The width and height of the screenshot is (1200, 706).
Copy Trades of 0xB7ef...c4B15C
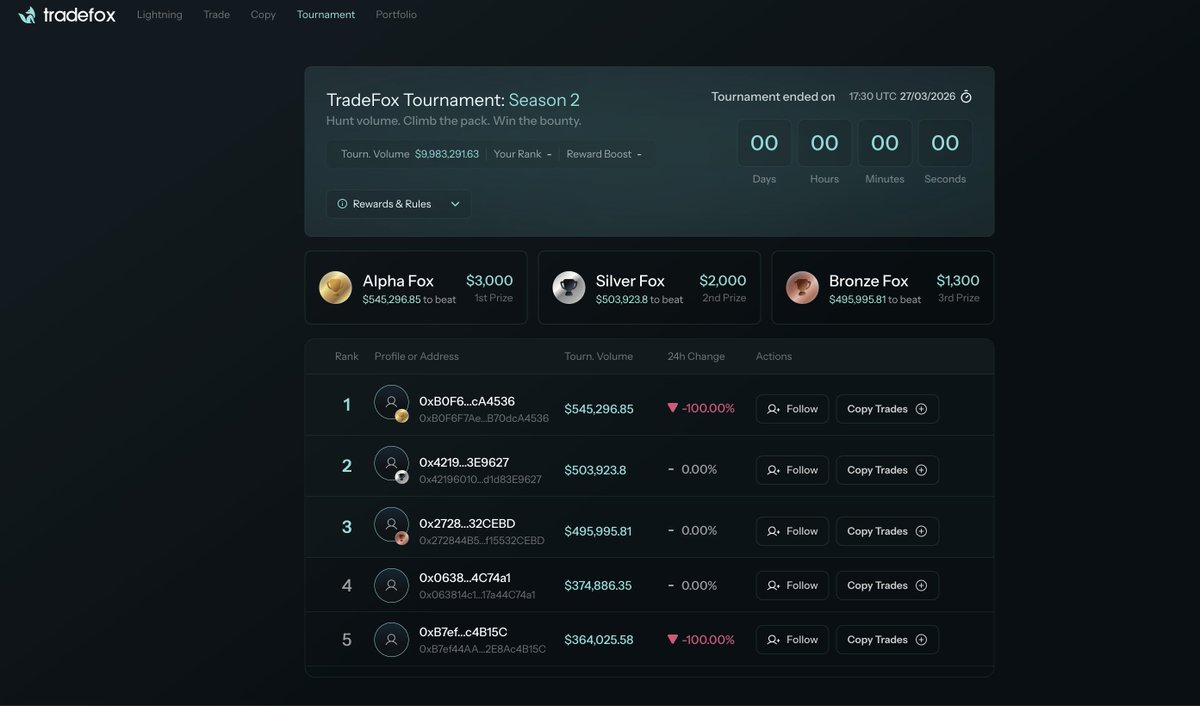(x=887, y=640)
